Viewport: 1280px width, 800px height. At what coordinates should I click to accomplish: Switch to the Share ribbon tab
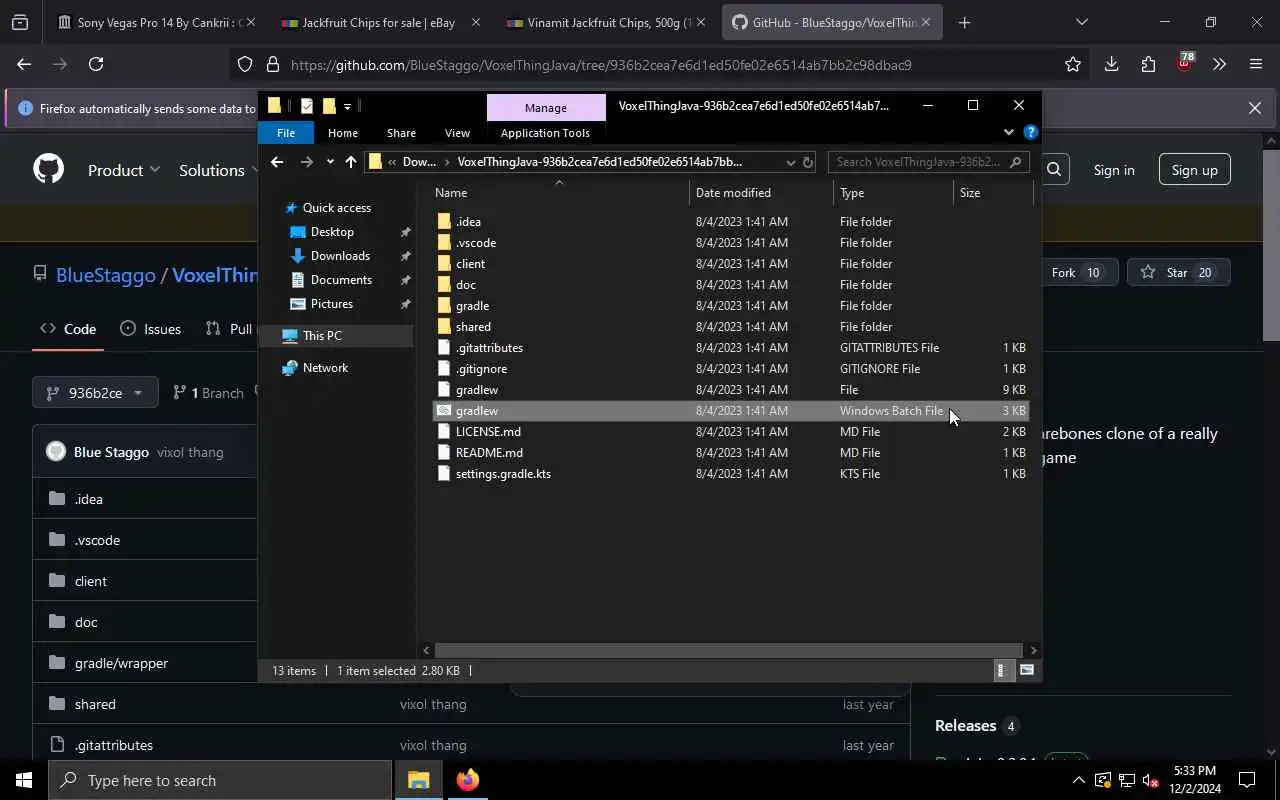[x=401, y=133]
